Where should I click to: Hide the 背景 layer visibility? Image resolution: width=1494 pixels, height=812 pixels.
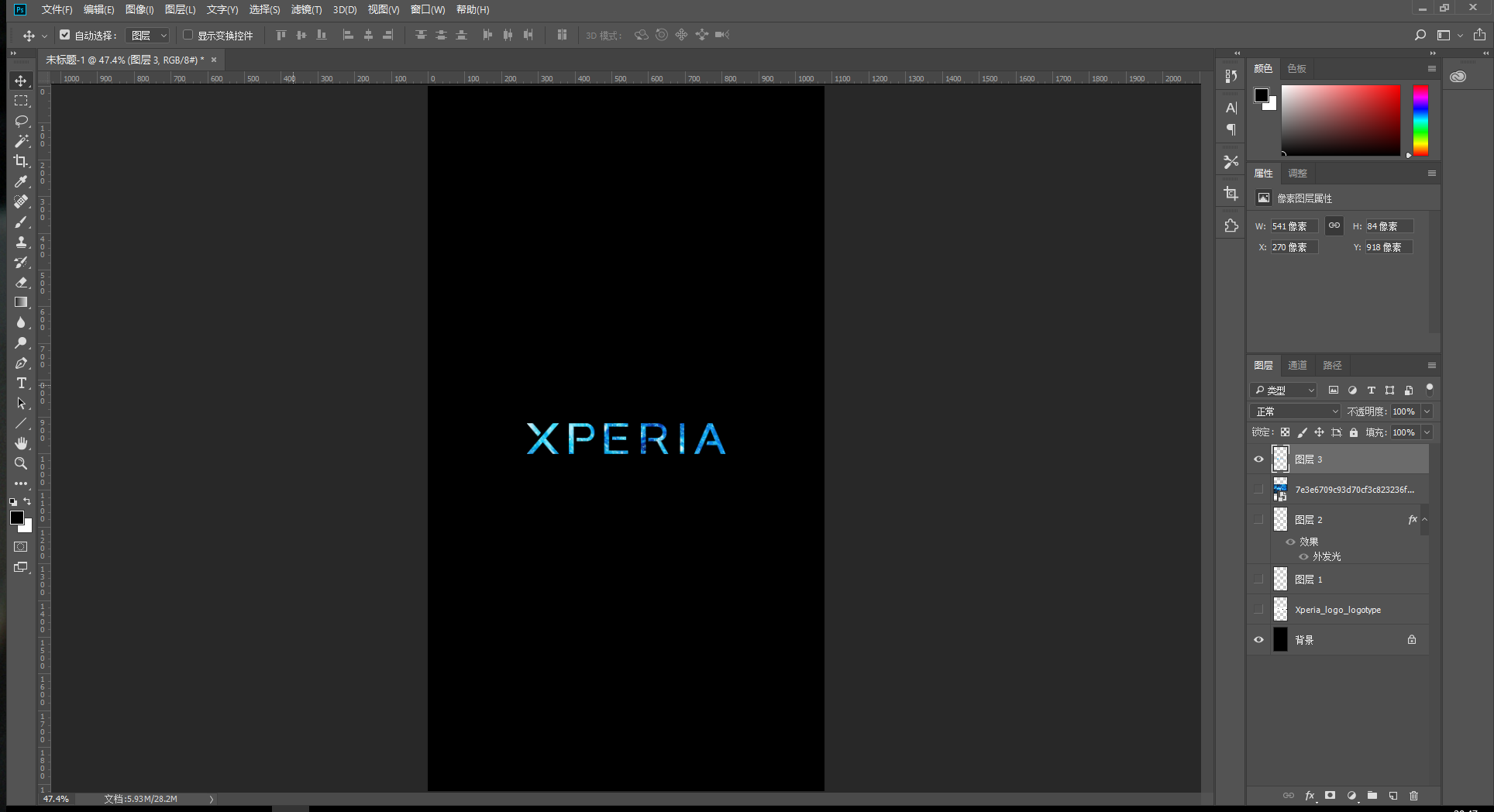(x=1258, y=640)
